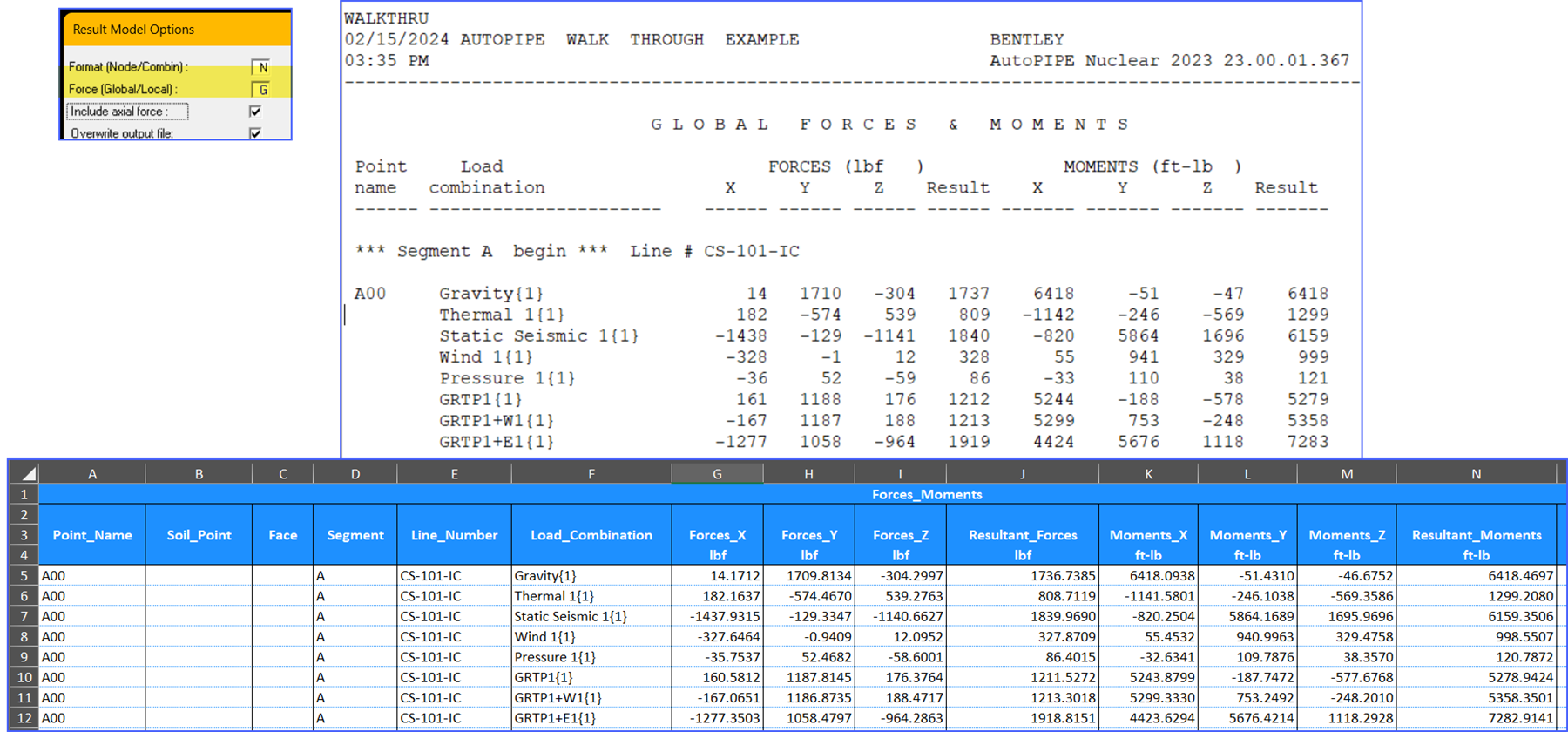The height and width of the screenshot is (732, 1568).
Task: Select the Pressure 1{1} cell in spreadsheet
Action: pos(591,657)
